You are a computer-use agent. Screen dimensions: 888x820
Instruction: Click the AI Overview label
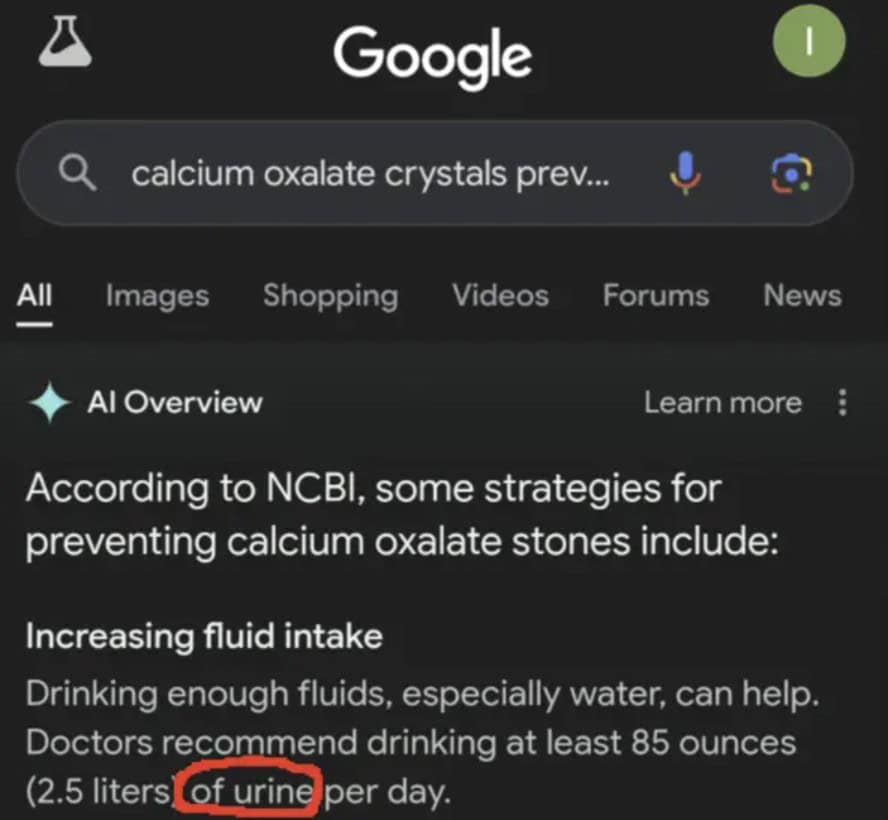point(175,403)
